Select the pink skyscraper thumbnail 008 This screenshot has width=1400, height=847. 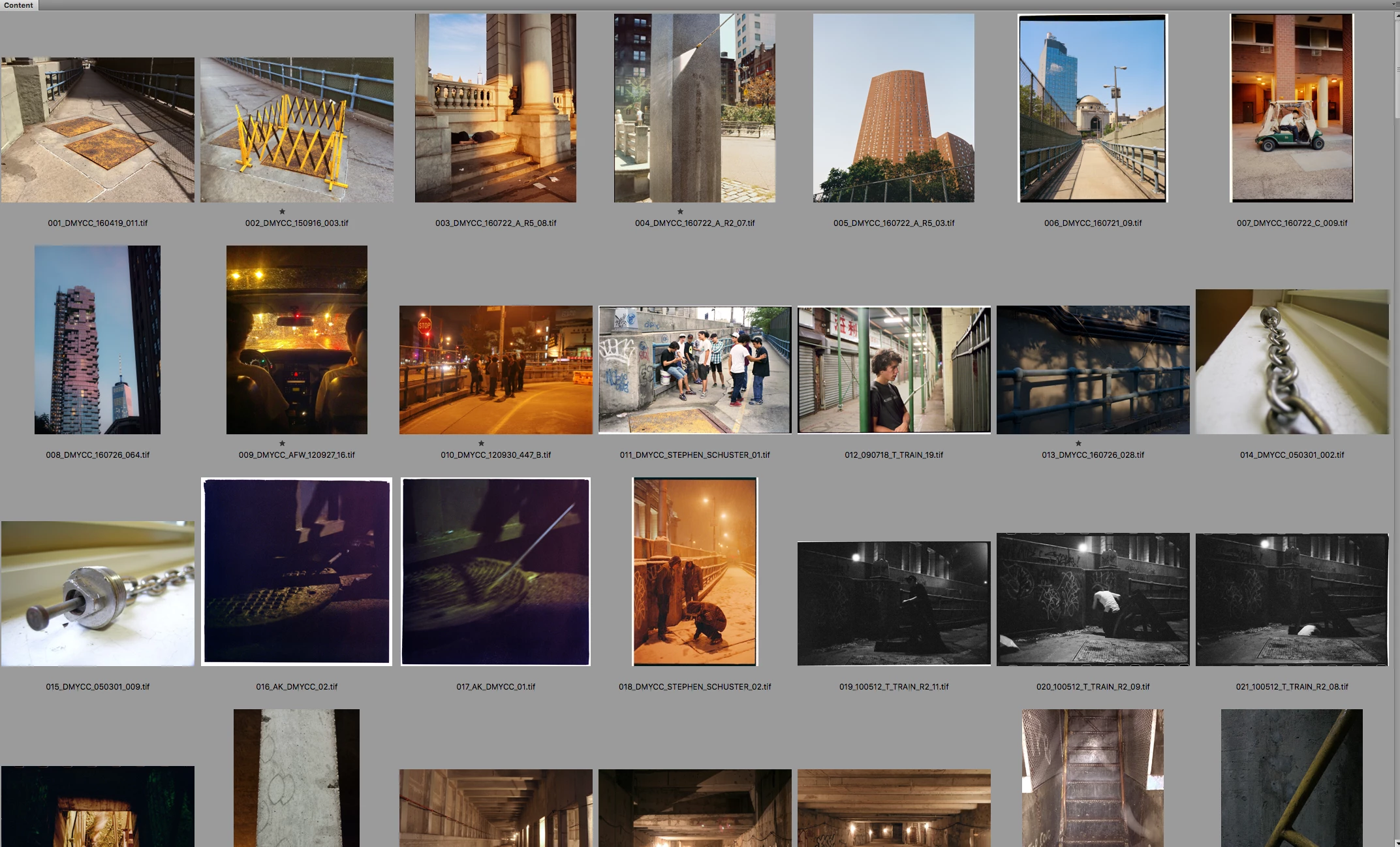click(97, 340)
